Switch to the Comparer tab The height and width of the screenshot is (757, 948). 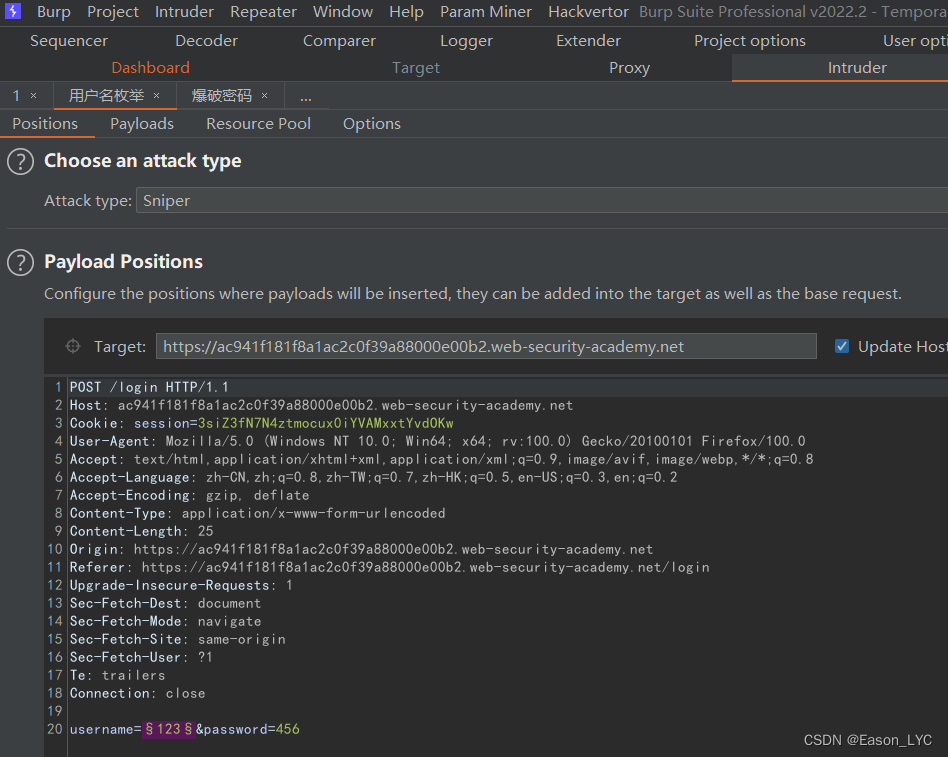[x=339, y=41]
